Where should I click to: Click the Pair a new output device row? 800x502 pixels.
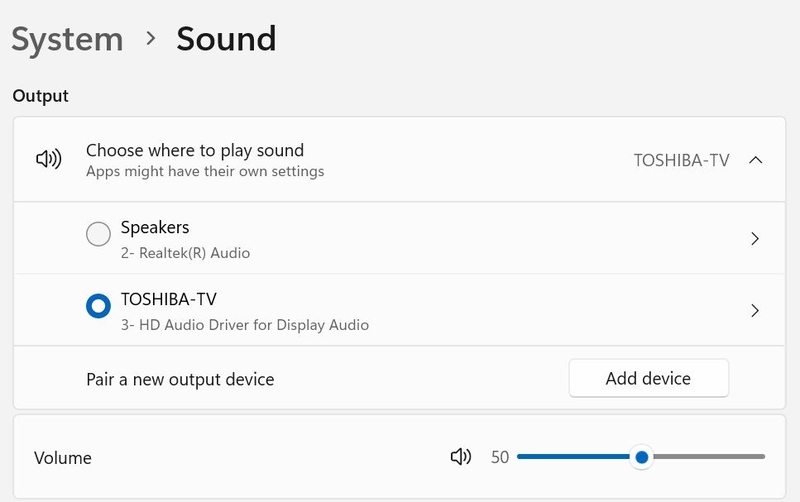click(399, 378)
